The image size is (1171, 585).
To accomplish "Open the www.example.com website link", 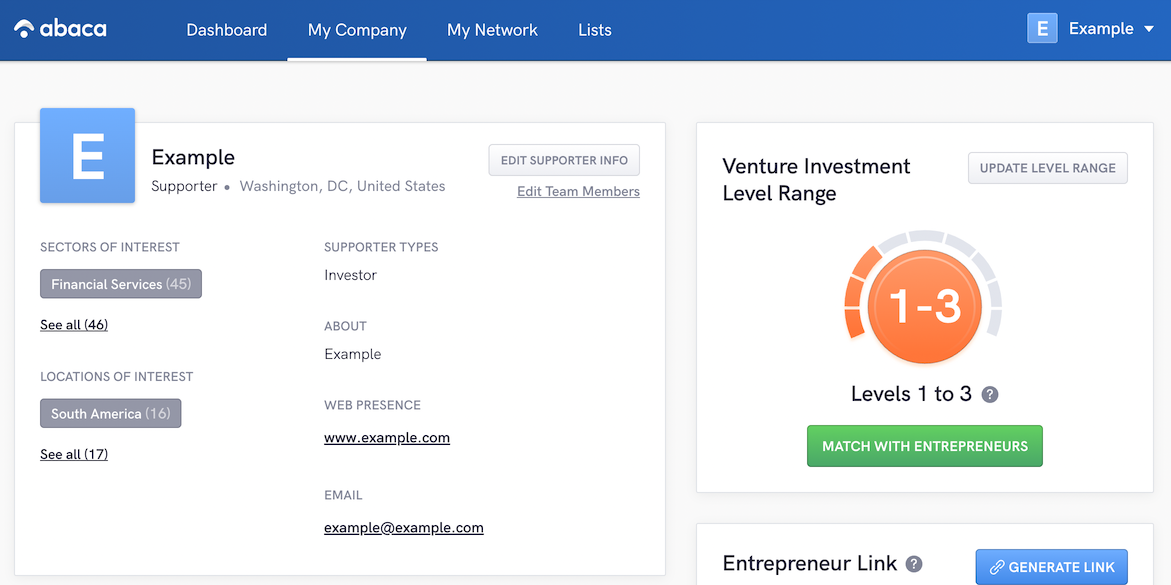I will pyautogui.click(x=387, y=438).
